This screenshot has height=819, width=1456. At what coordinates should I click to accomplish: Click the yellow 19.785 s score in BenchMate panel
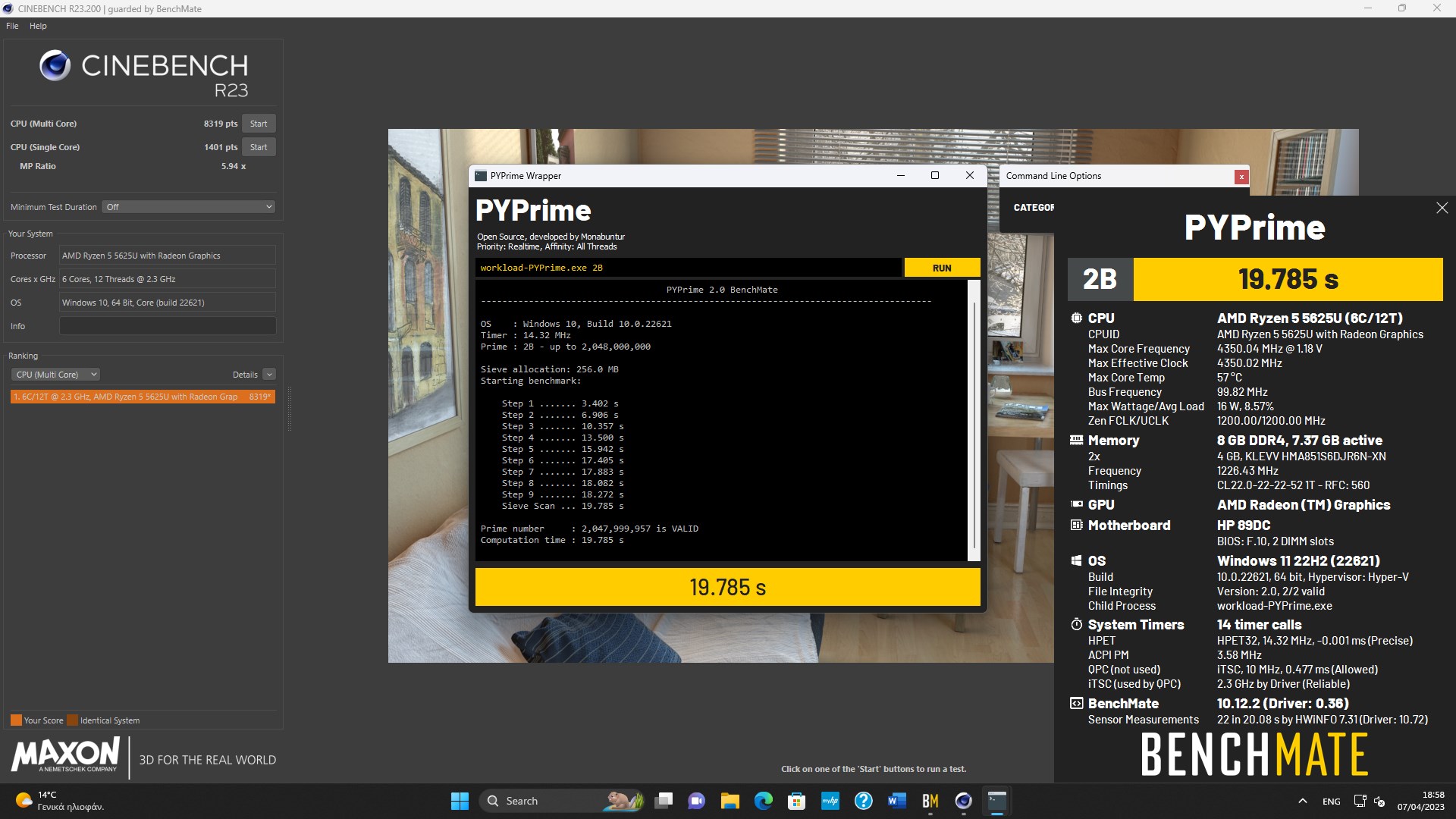pos(1288,279)
